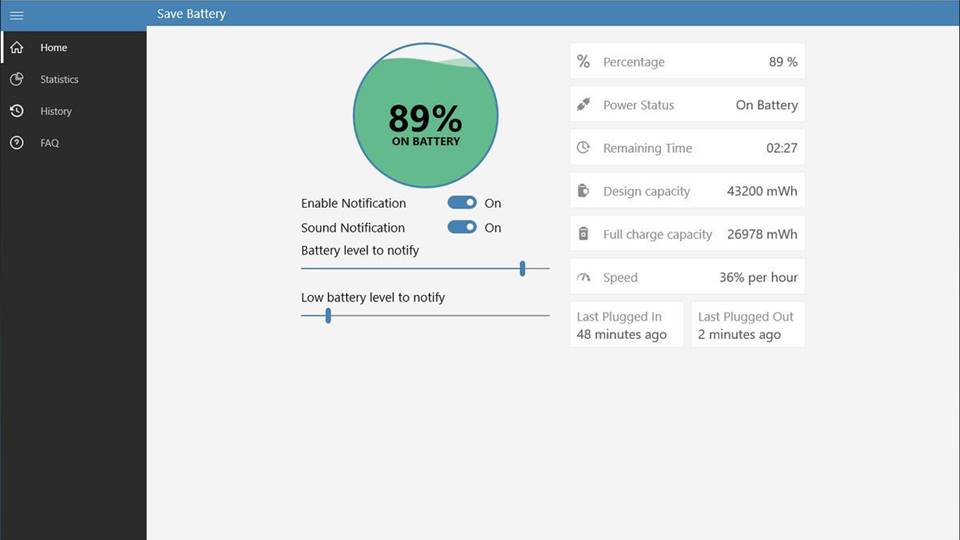Image resolution: width=960 pixels, height=540 pixels.
Task: Click the Battery level to notify slider handle
Action: (x=522, y=268)
